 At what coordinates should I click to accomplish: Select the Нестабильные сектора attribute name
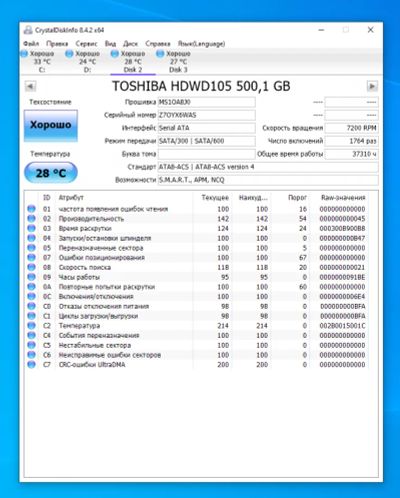point(95,345)
